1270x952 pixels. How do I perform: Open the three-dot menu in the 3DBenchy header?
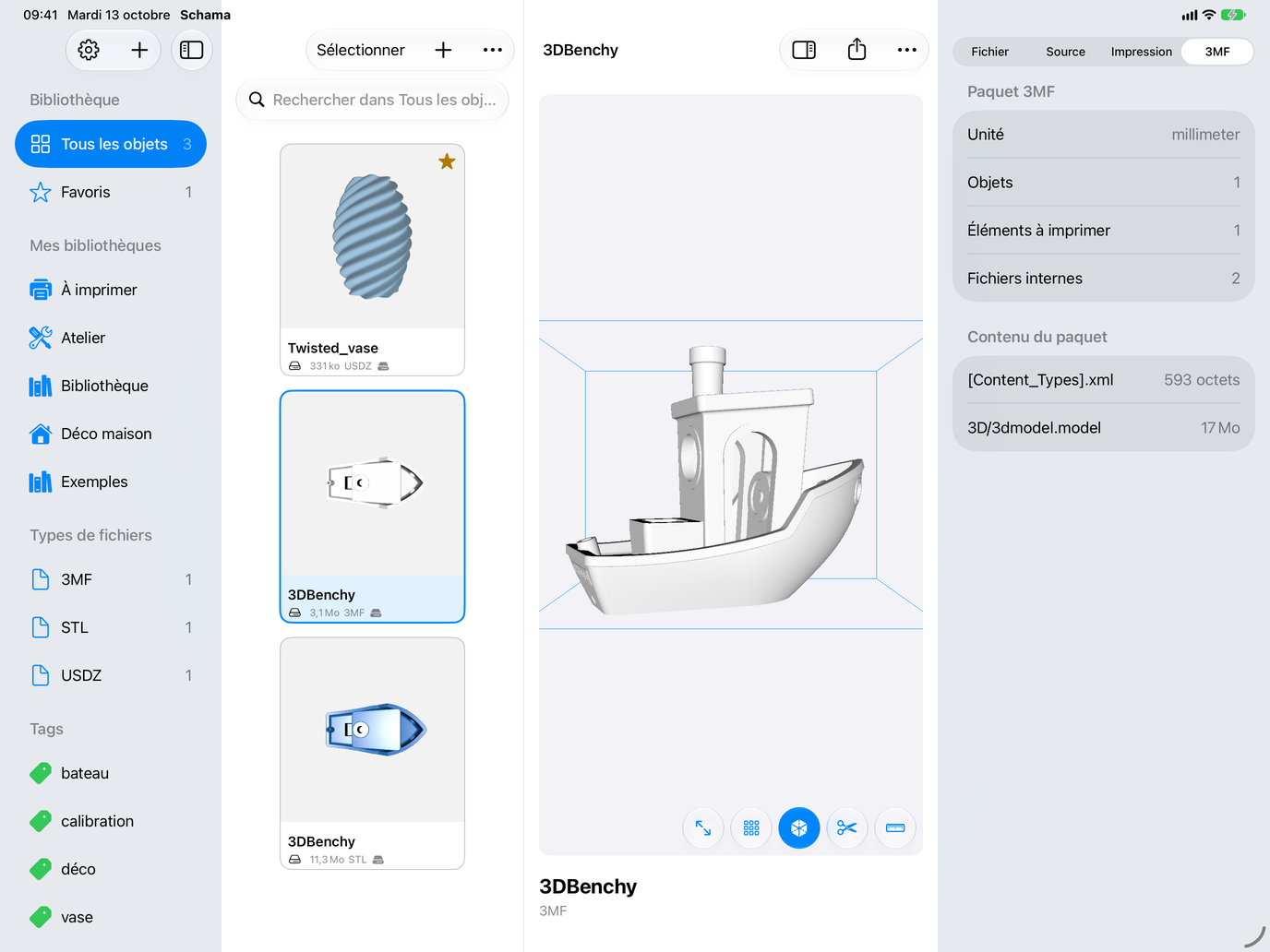(907, 50)
